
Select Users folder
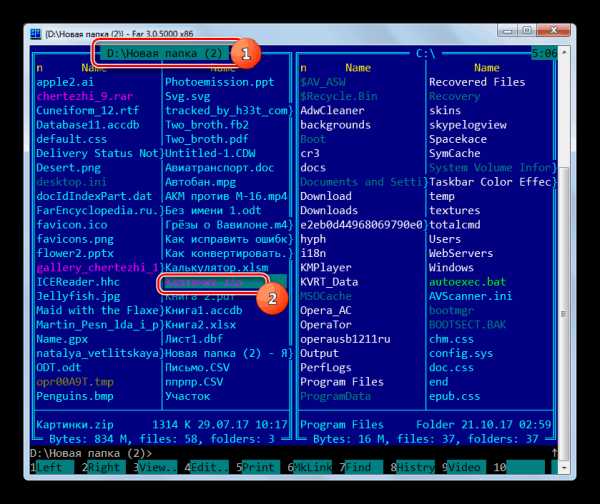[x=445, y=239]
